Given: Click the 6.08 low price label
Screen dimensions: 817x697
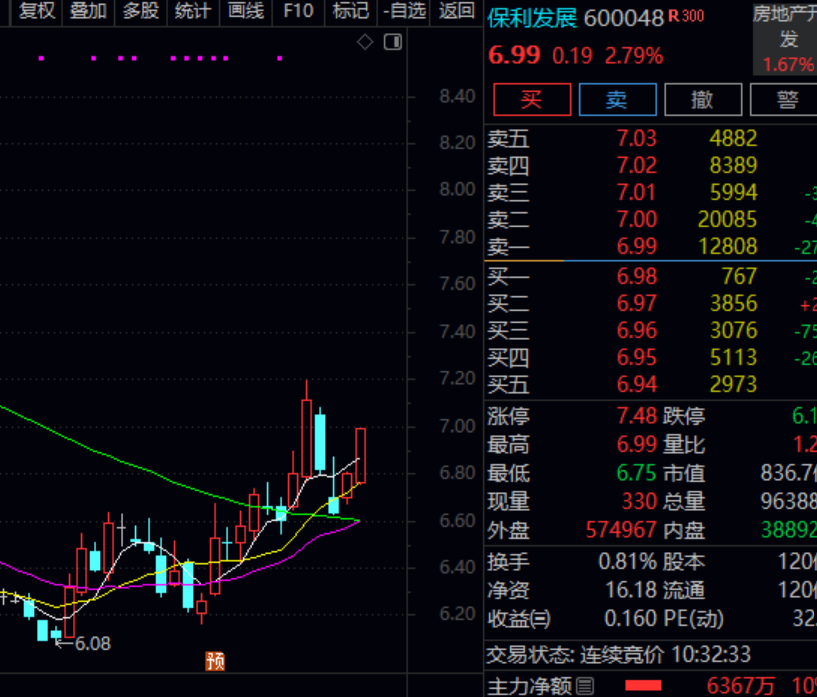Looking at the screenshot, I should pyautogui.click(x=93, y=644).
